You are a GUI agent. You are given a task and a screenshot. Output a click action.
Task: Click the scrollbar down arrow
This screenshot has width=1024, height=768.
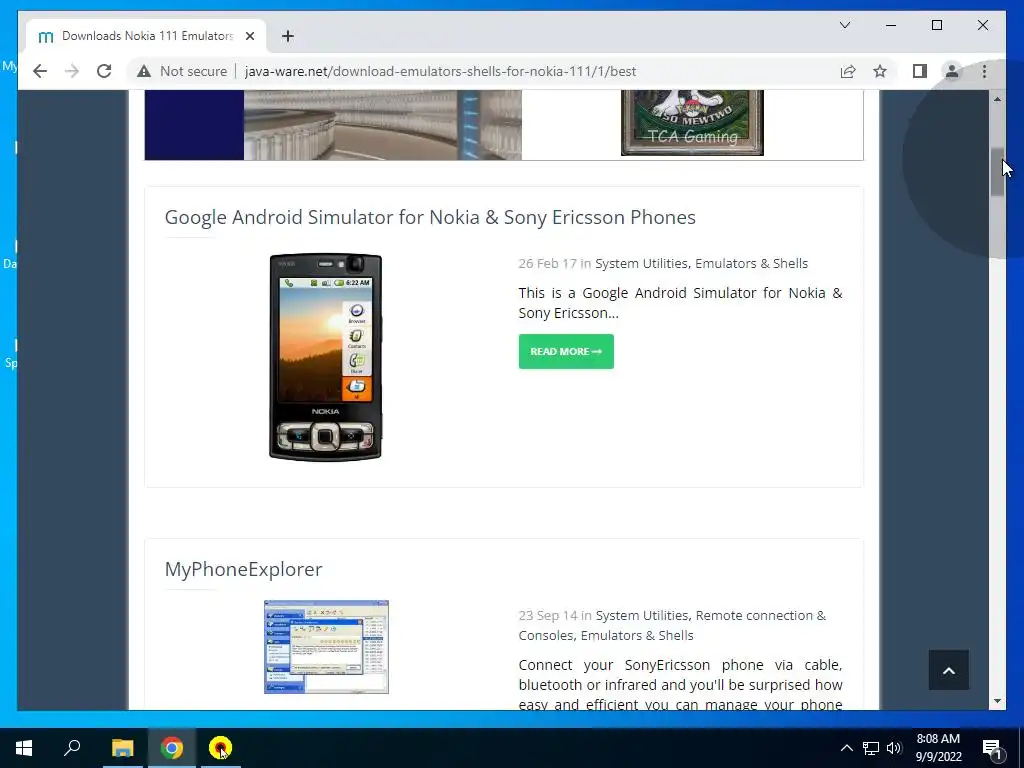tap(997, 701)
